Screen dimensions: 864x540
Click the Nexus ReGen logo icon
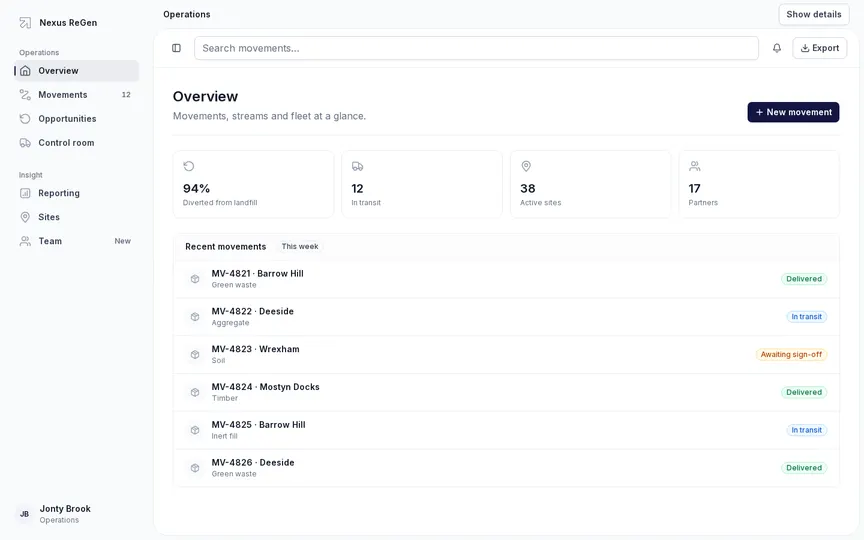(25, 23)
